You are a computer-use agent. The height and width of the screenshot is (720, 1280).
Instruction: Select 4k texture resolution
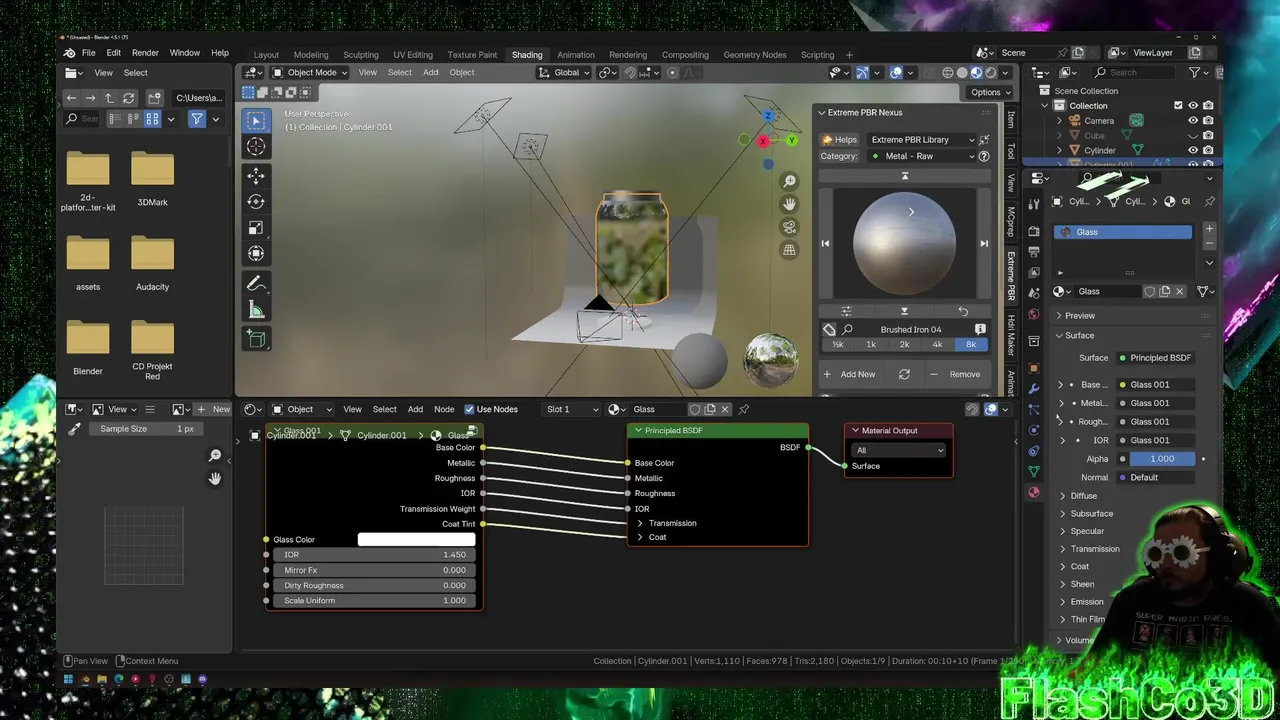[x=937, y=344]
